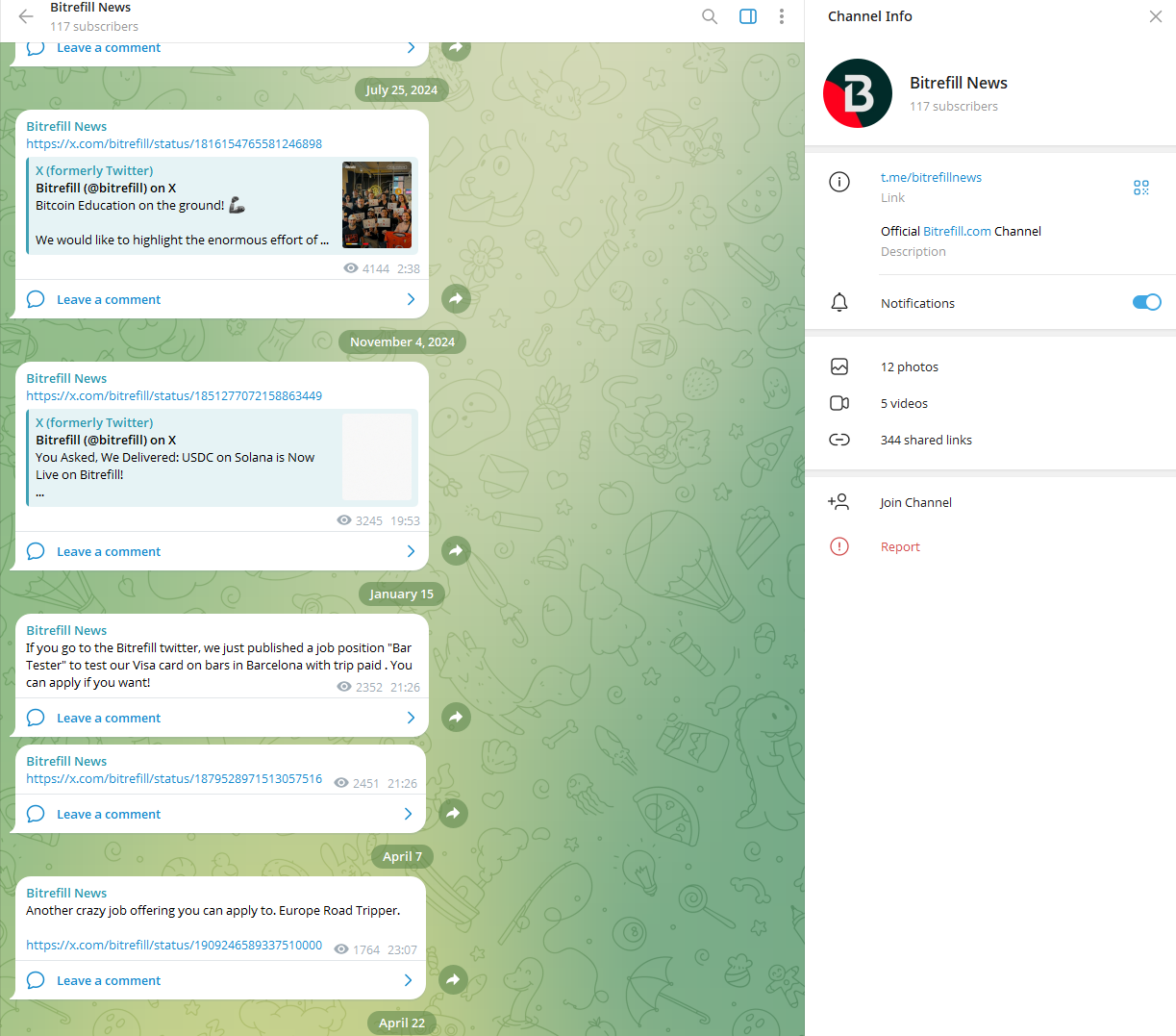Click the April 22 date badge
The width and height of the screenshot is (1176, 1036).
[402, 1023]
